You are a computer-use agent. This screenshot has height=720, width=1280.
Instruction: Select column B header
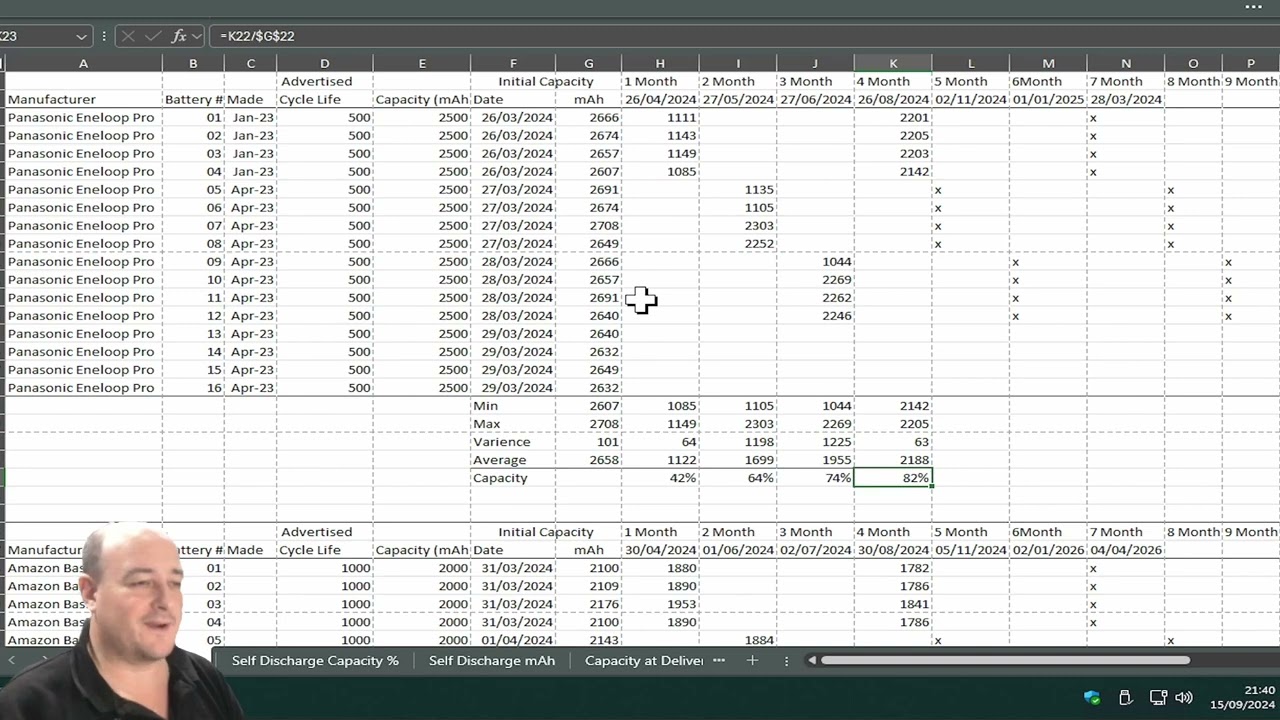click(x=193, y=63)
